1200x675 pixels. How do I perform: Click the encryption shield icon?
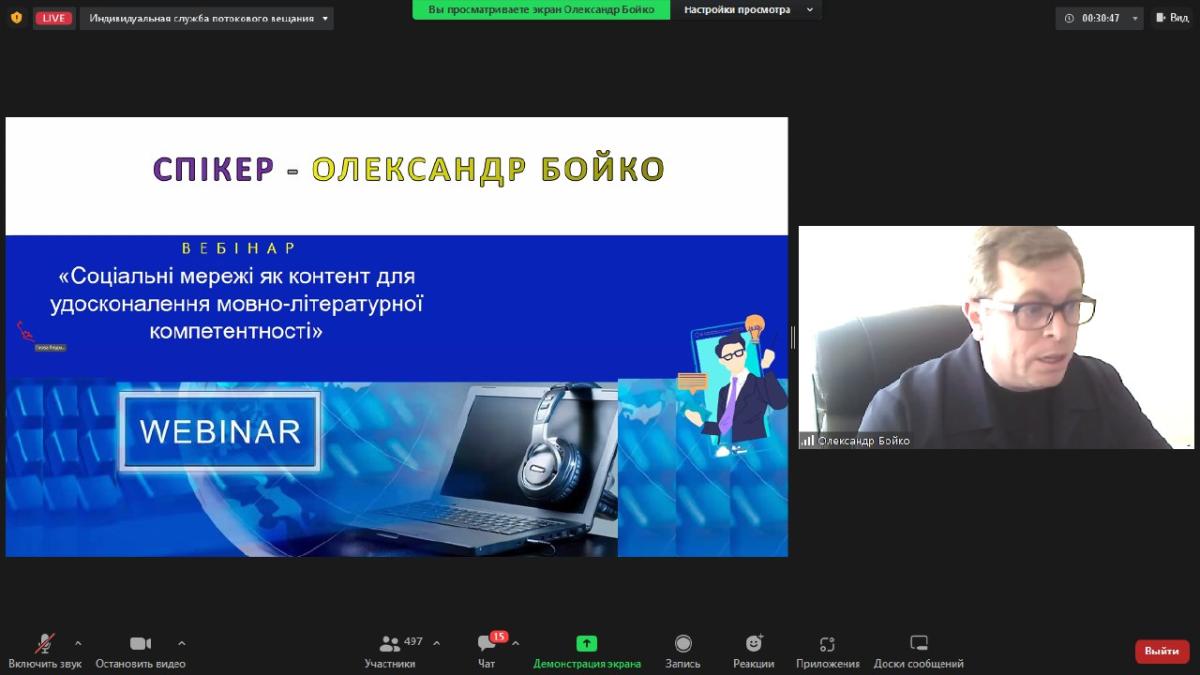pos(16,18)
